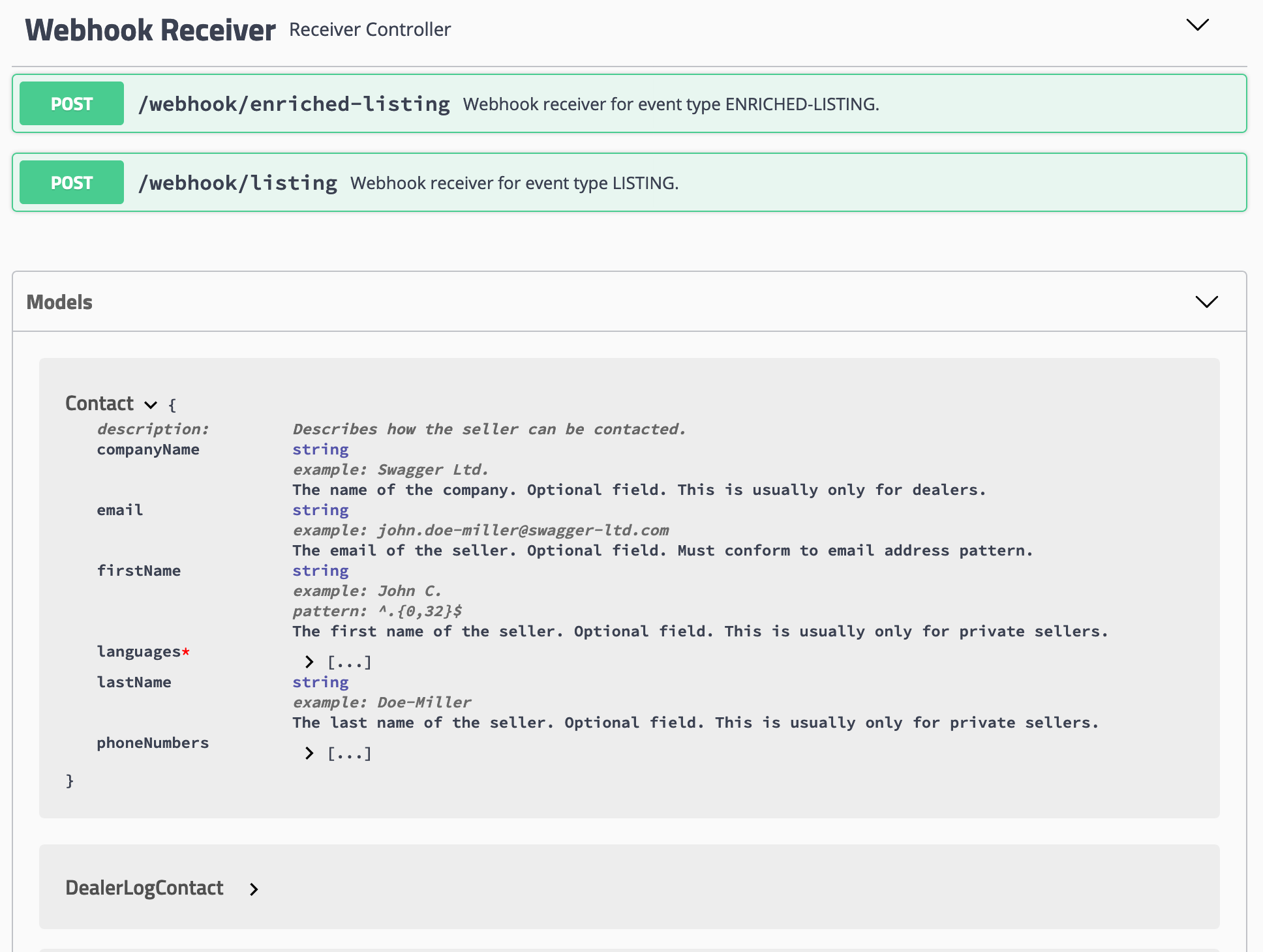Click the ENRICHED-LISTING endpoint description text
The image size is (1263, 952).
point(671,104)
